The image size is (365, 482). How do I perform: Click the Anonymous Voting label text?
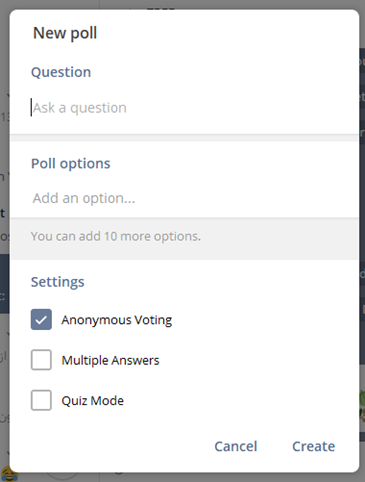(117, 320)
